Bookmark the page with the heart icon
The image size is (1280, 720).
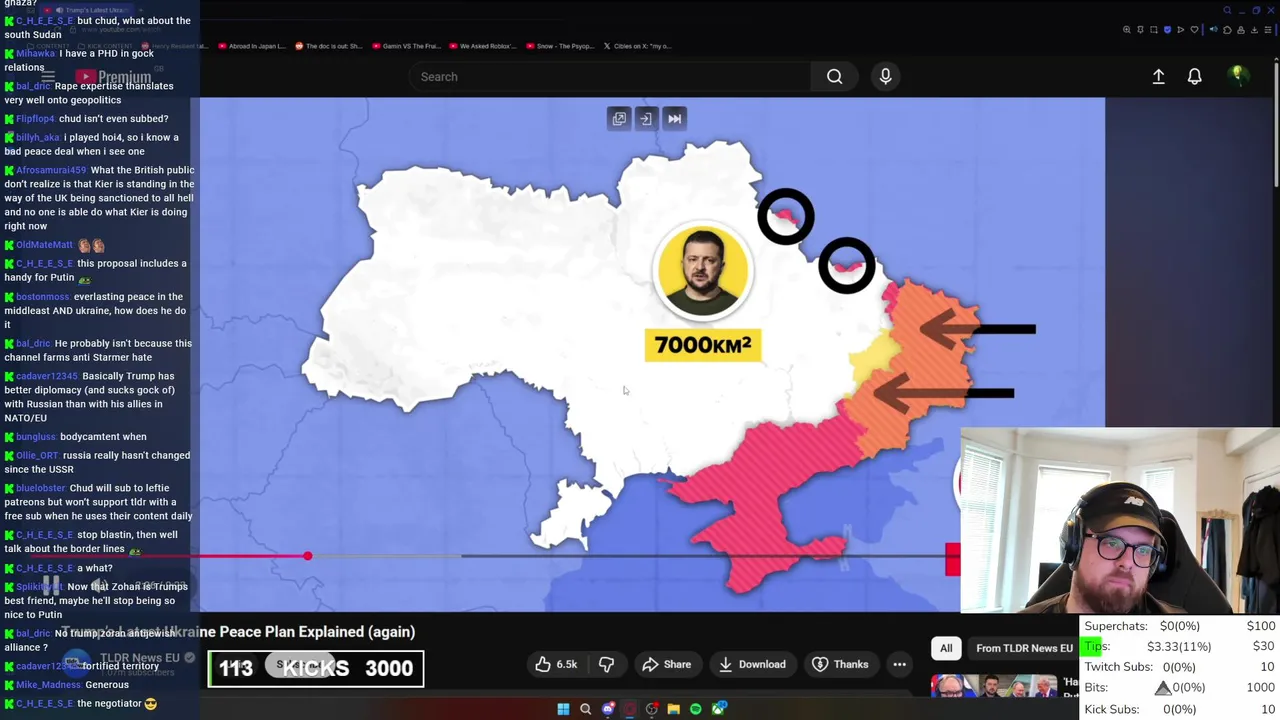1194,30
